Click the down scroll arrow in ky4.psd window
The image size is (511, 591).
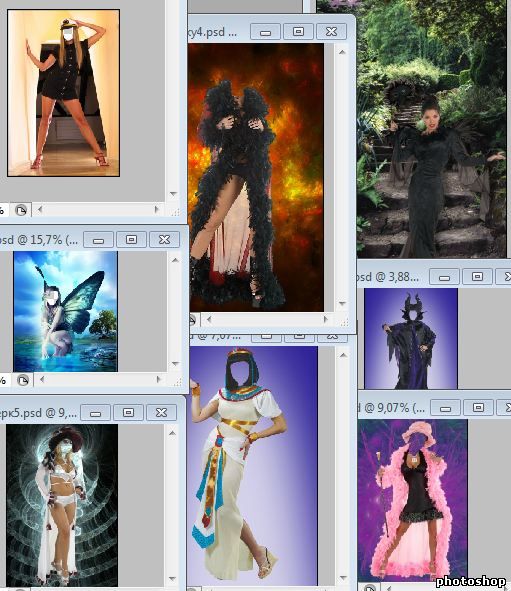(342, 303)
